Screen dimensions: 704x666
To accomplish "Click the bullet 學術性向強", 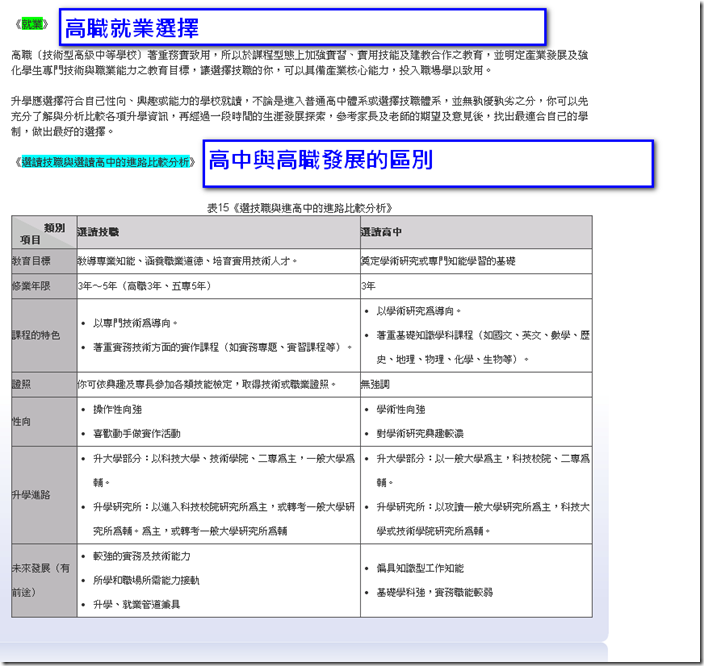I will (400, 410).
